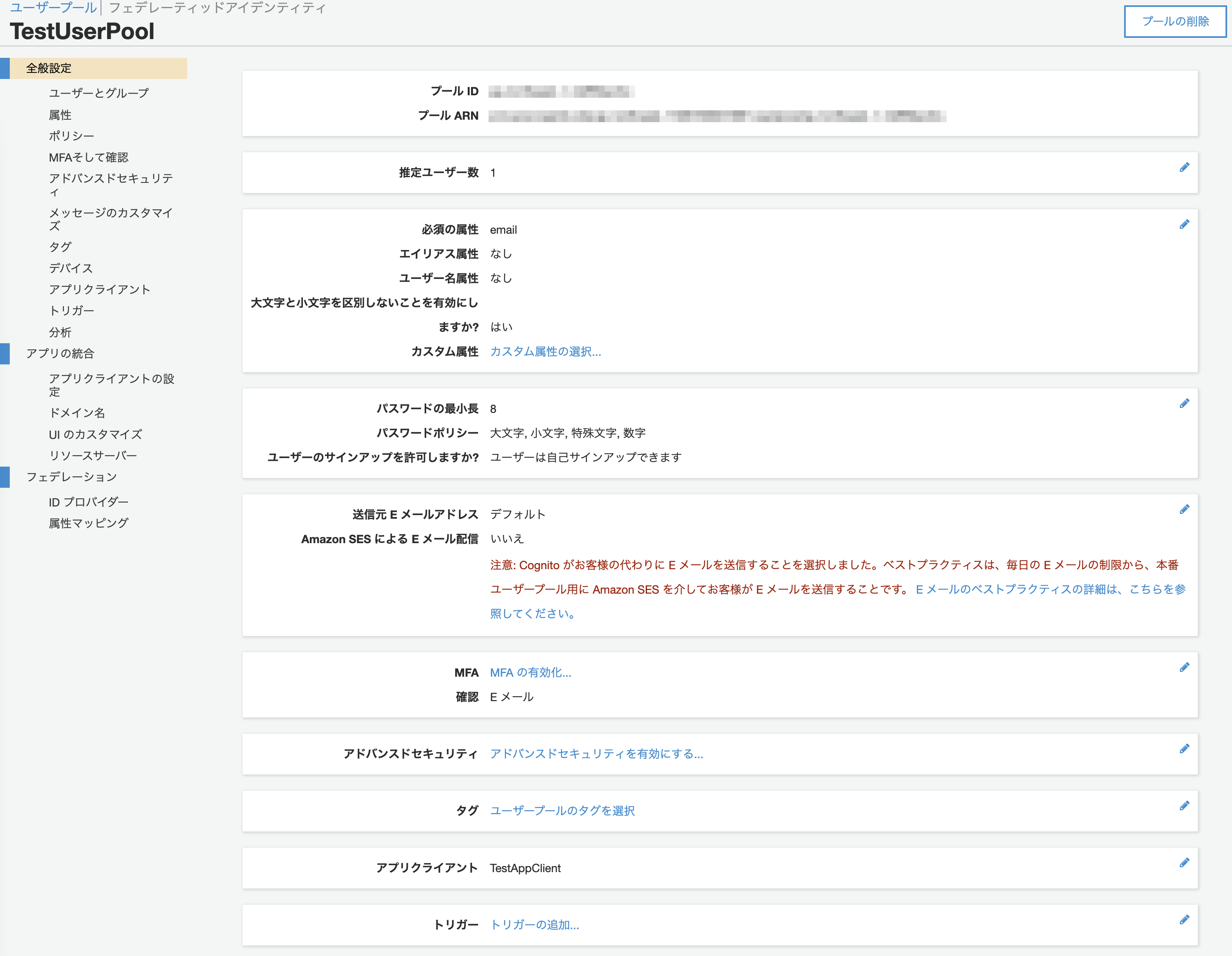The height and width of the screenshot is (956, 1232).
Task: Click the デフォルト sender email value
Action: coord(517,514)
